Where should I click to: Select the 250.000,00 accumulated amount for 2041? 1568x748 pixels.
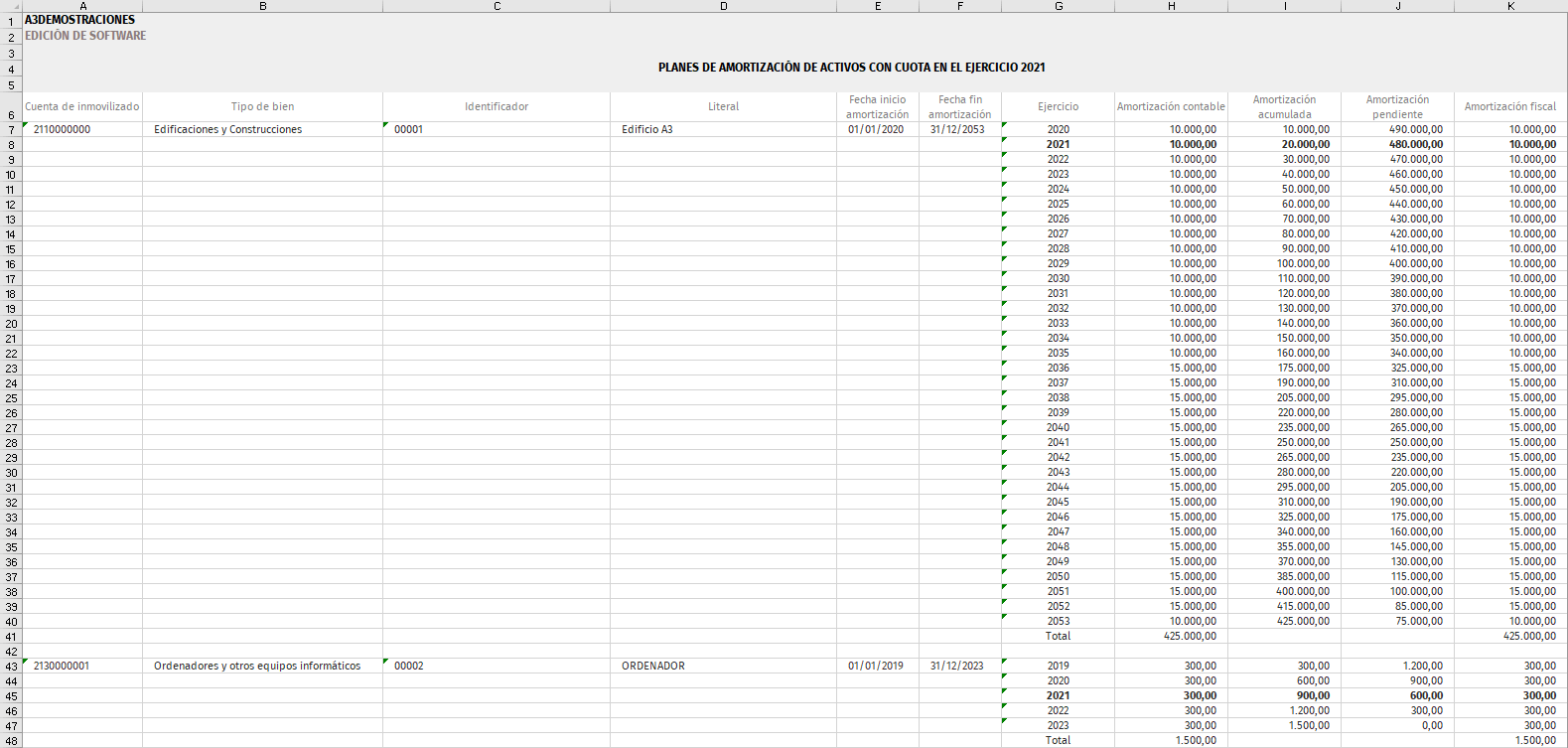pos(1284,442)
